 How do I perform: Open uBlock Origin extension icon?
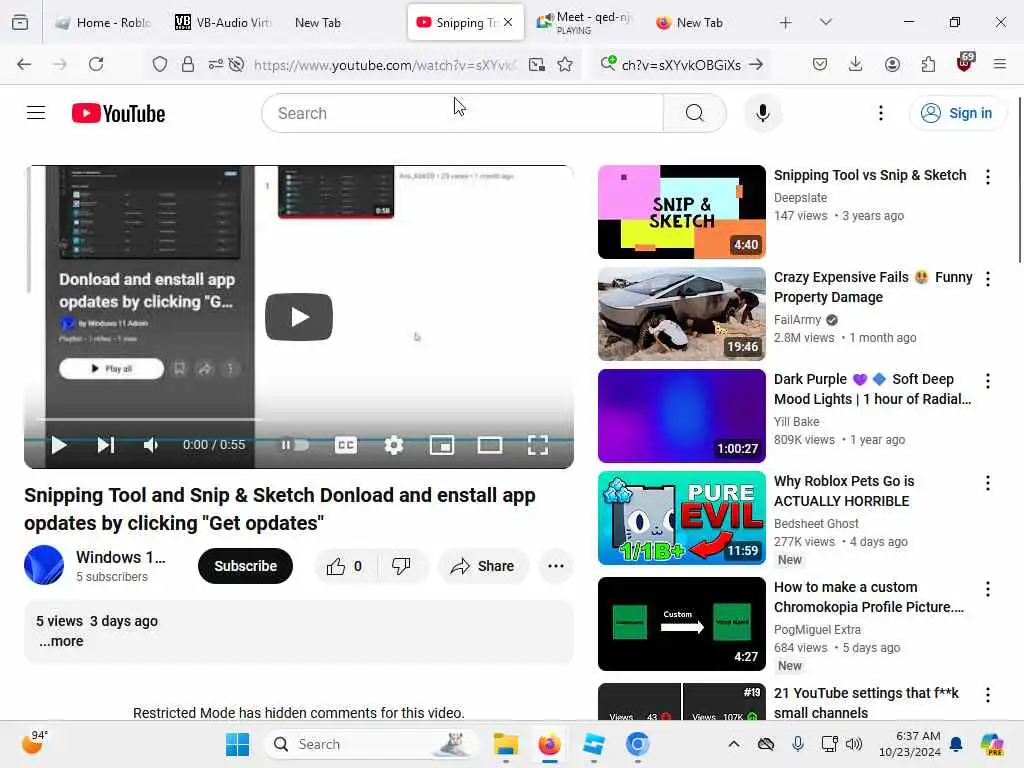(x=965, y=63)
